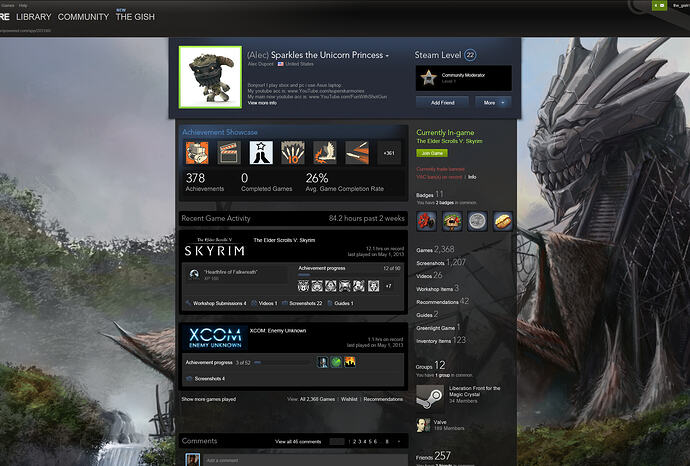The width and height of the screenshot is (690, 466).
Task: Click burning city XCOM achievement icon
Action: point(350,362)
